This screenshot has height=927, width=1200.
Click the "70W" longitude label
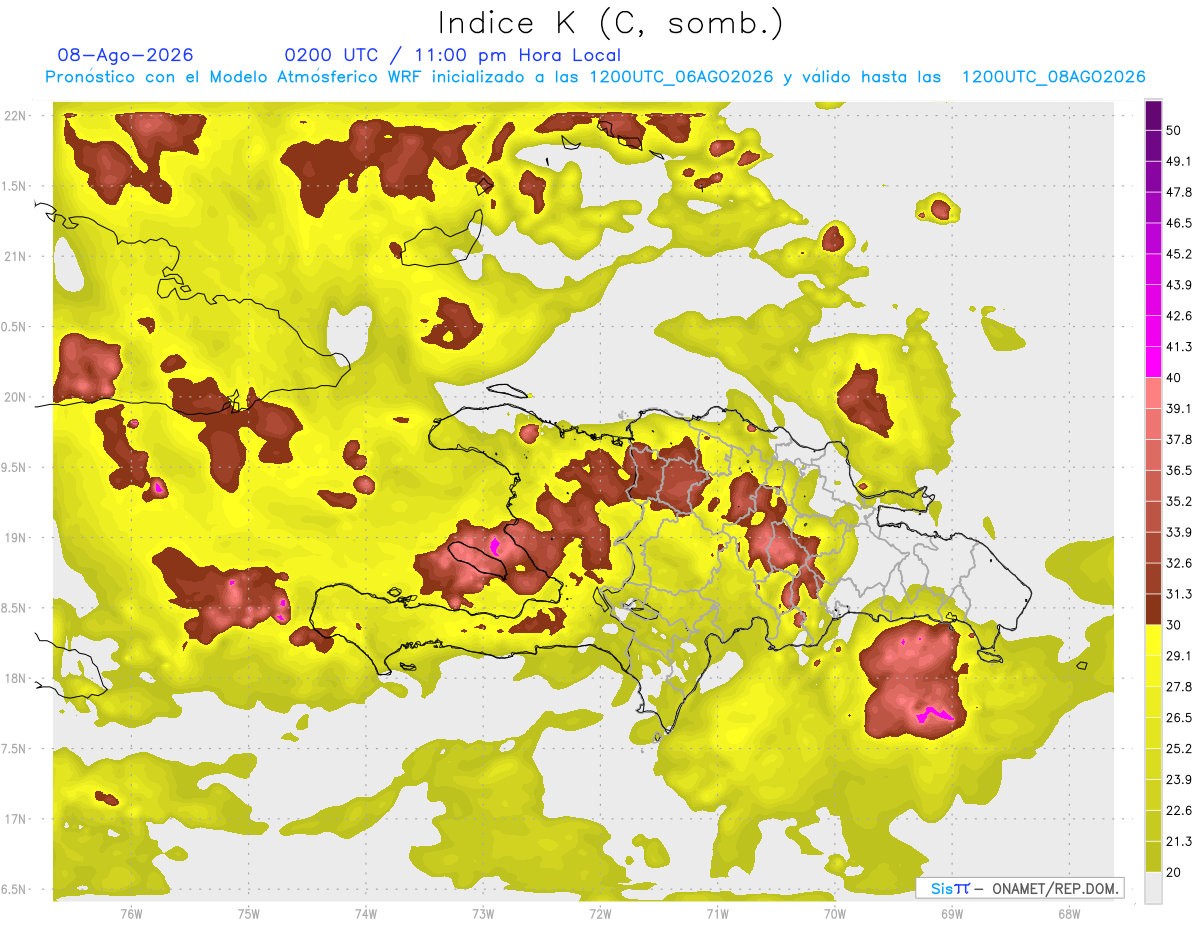(834, 913)
